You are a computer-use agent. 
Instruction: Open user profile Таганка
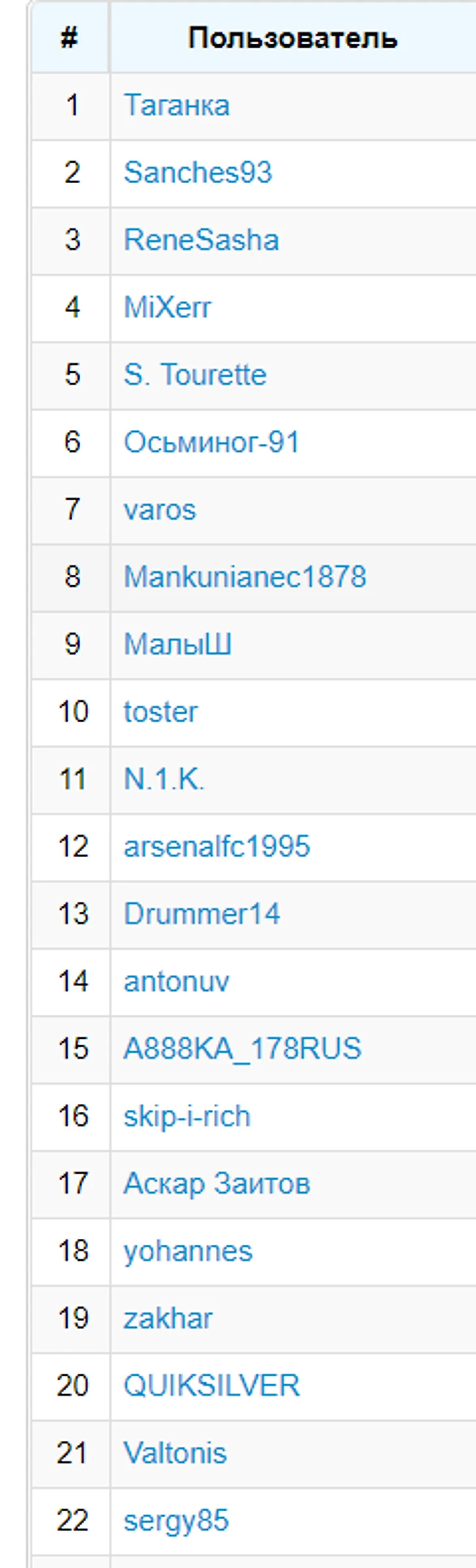[x=176, y=106]
